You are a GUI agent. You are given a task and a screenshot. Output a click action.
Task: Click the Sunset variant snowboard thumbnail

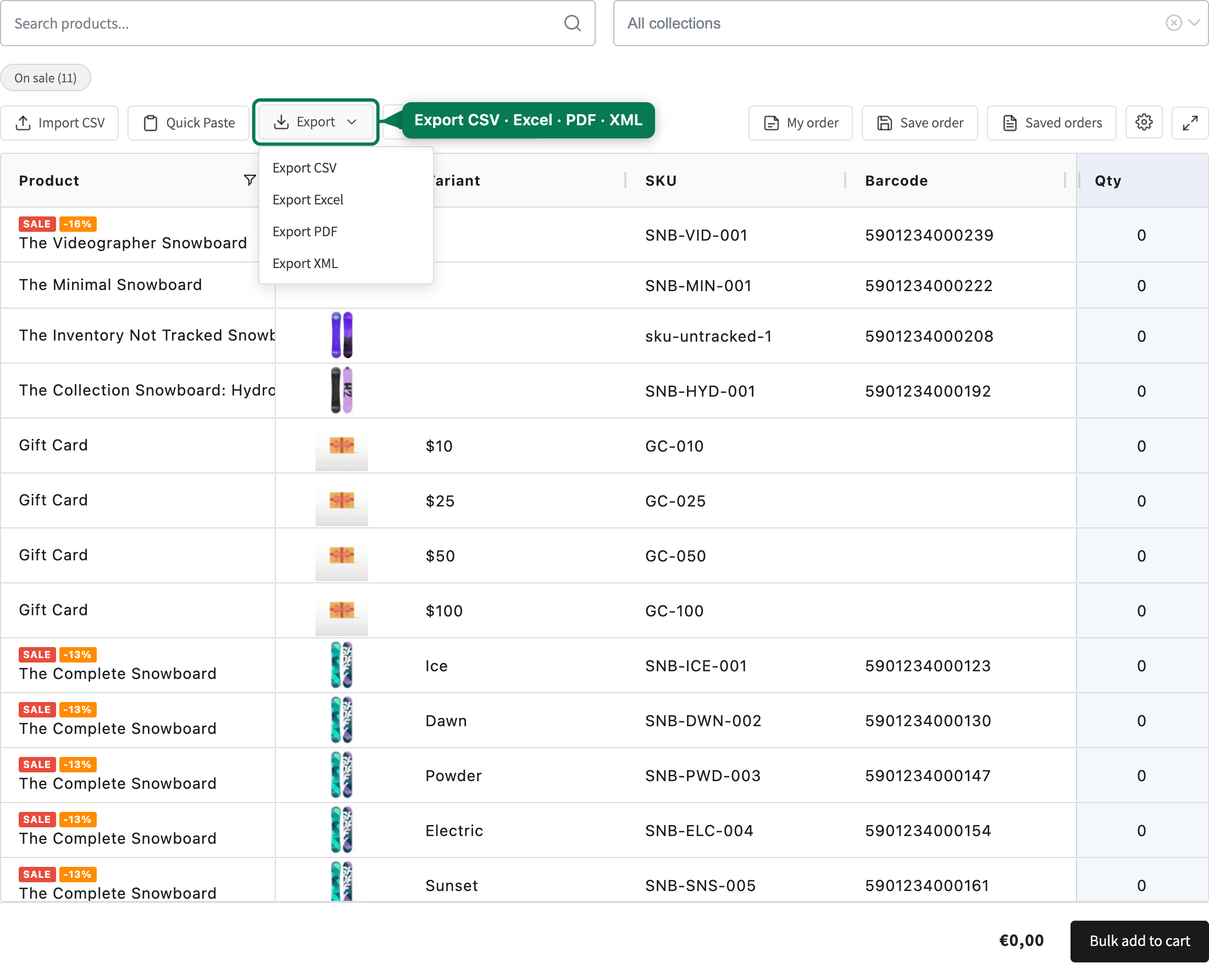click(342, 881)
